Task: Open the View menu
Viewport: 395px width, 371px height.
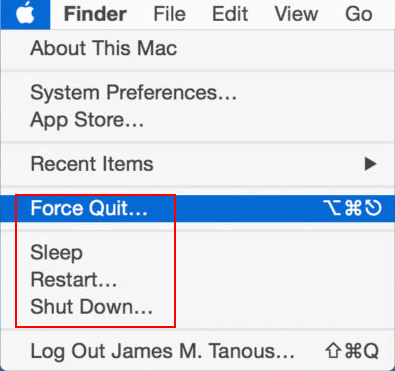Action: (296, 14)
